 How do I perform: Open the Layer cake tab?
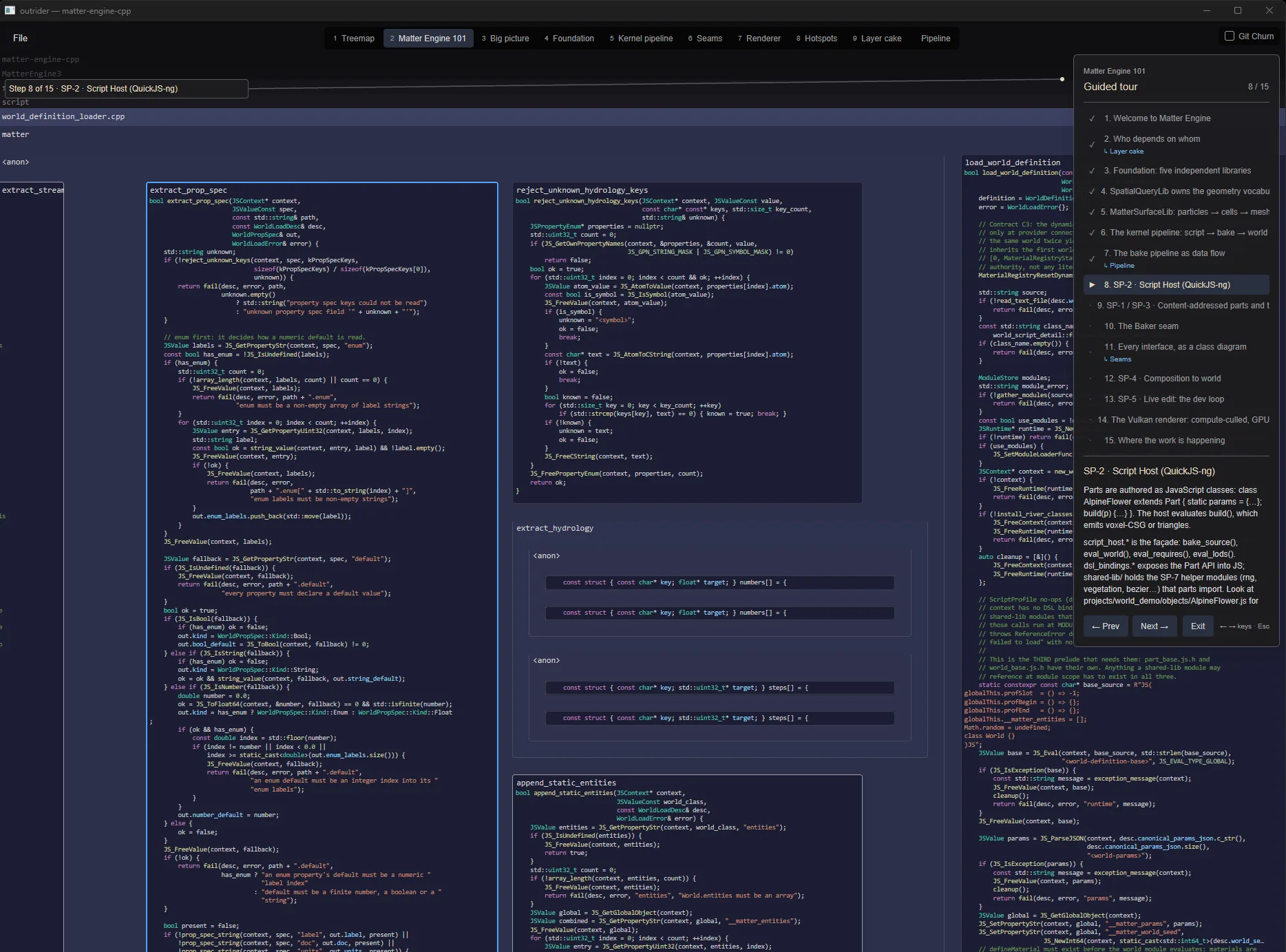coord(877,39)
